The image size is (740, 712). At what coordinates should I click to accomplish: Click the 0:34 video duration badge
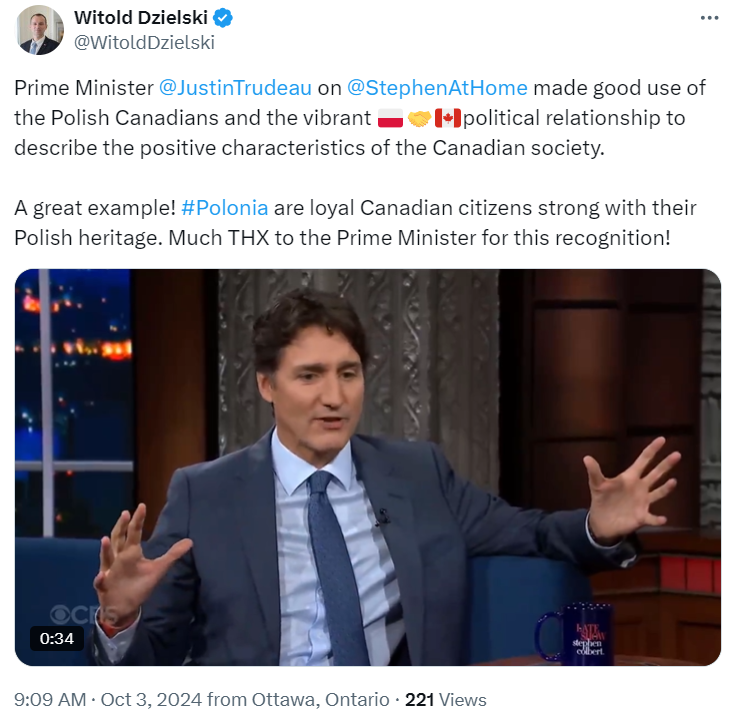coord(57,638)
